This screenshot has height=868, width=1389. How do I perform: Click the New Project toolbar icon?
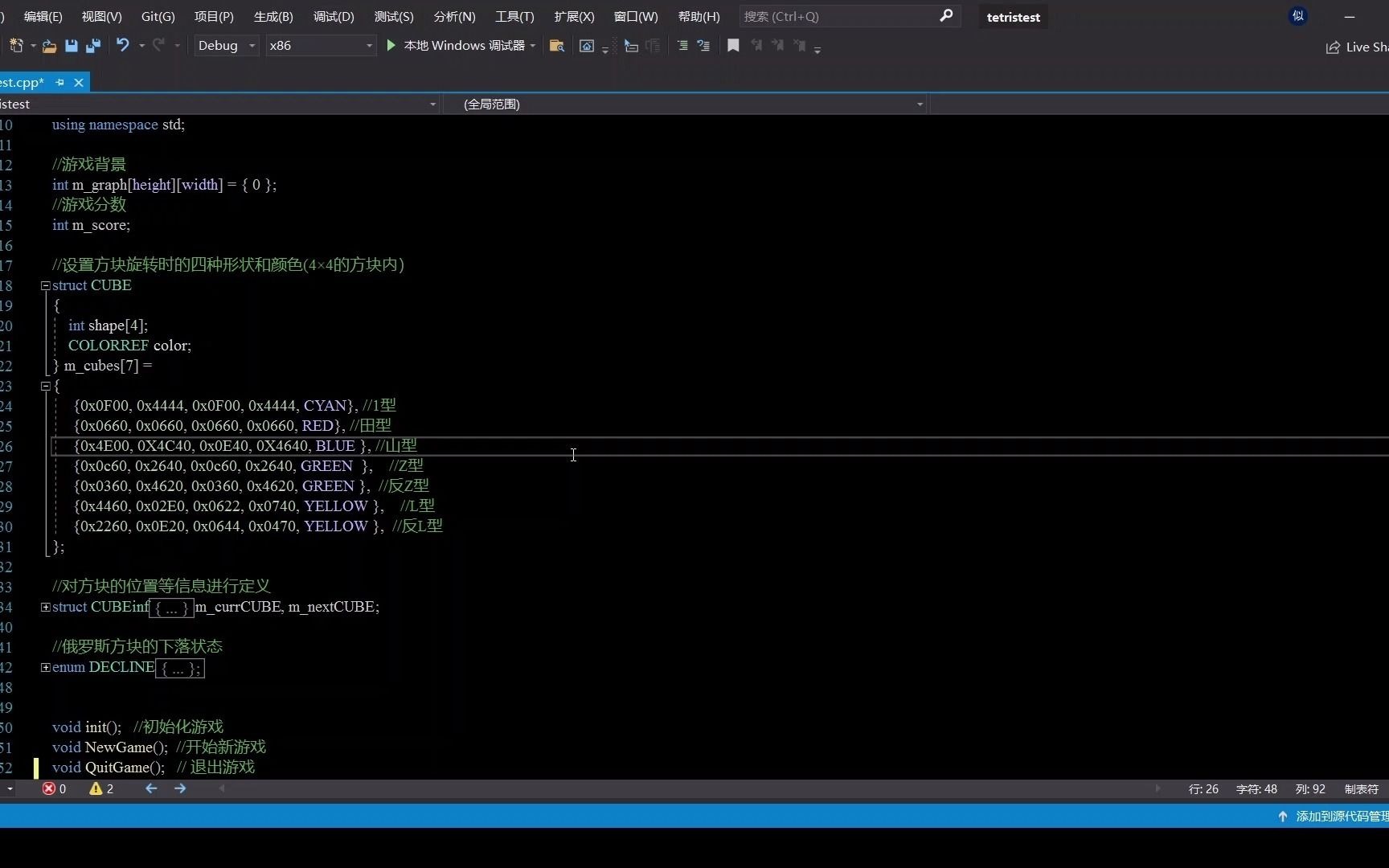pos(16,46)
